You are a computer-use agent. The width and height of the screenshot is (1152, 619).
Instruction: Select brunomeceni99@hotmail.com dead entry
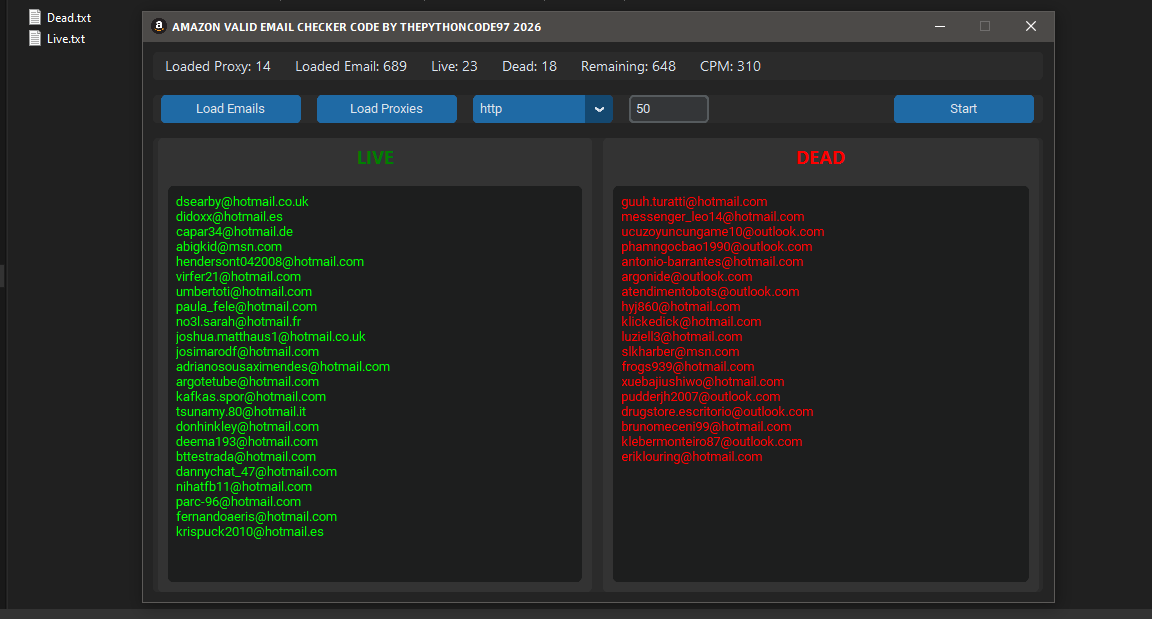(706, 427)
